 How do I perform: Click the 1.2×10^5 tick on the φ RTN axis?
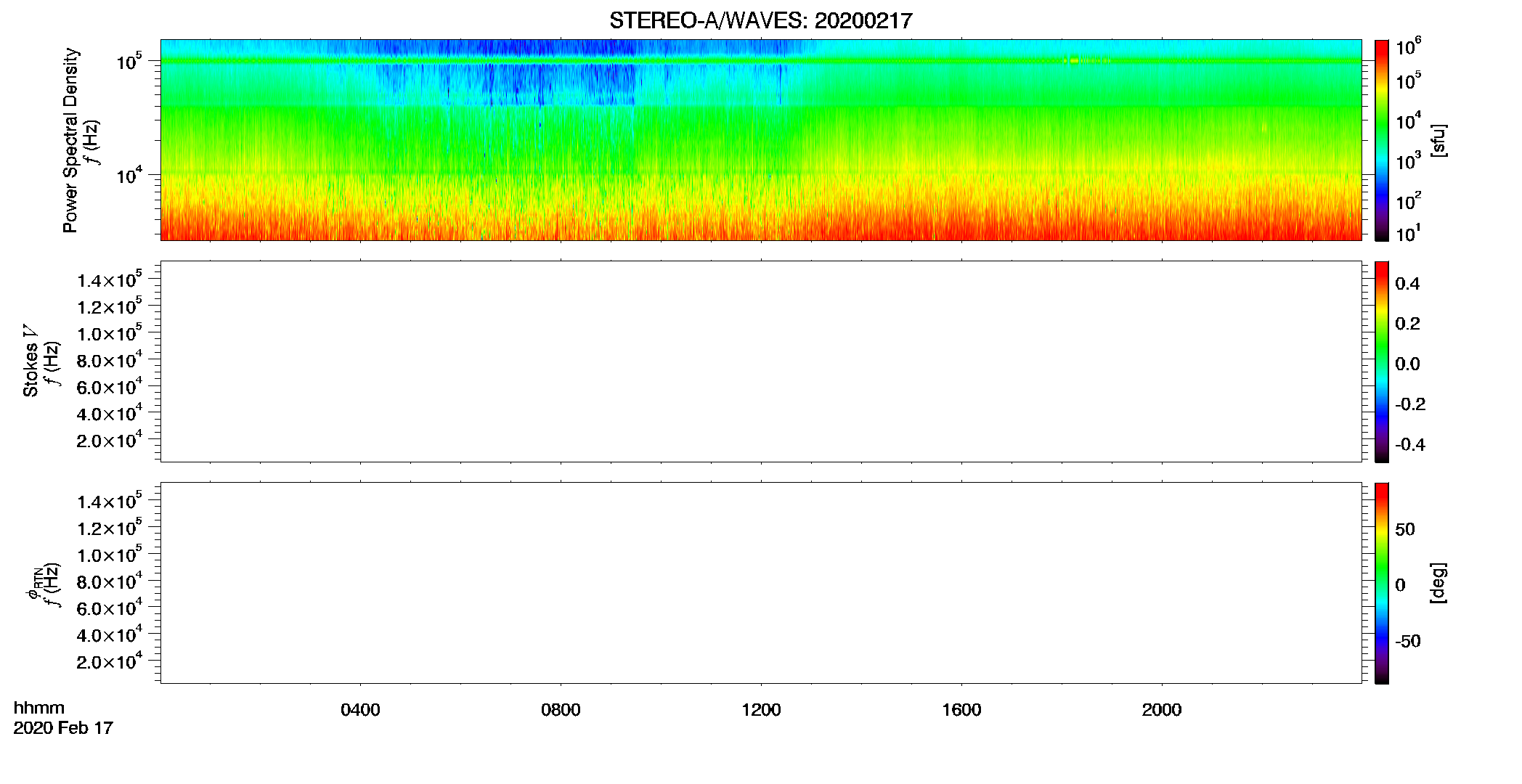(x=110, y=528)
